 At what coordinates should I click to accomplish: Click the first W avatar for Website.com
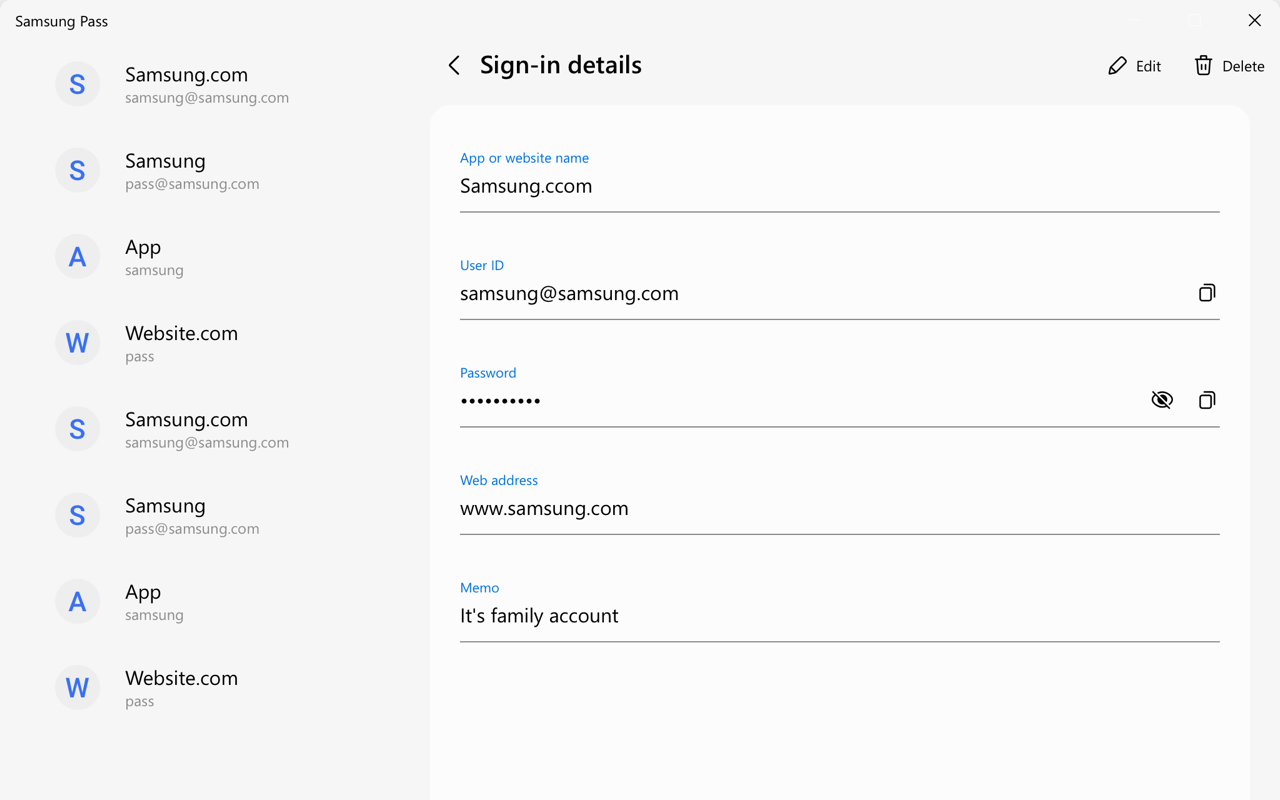point(77,343)
